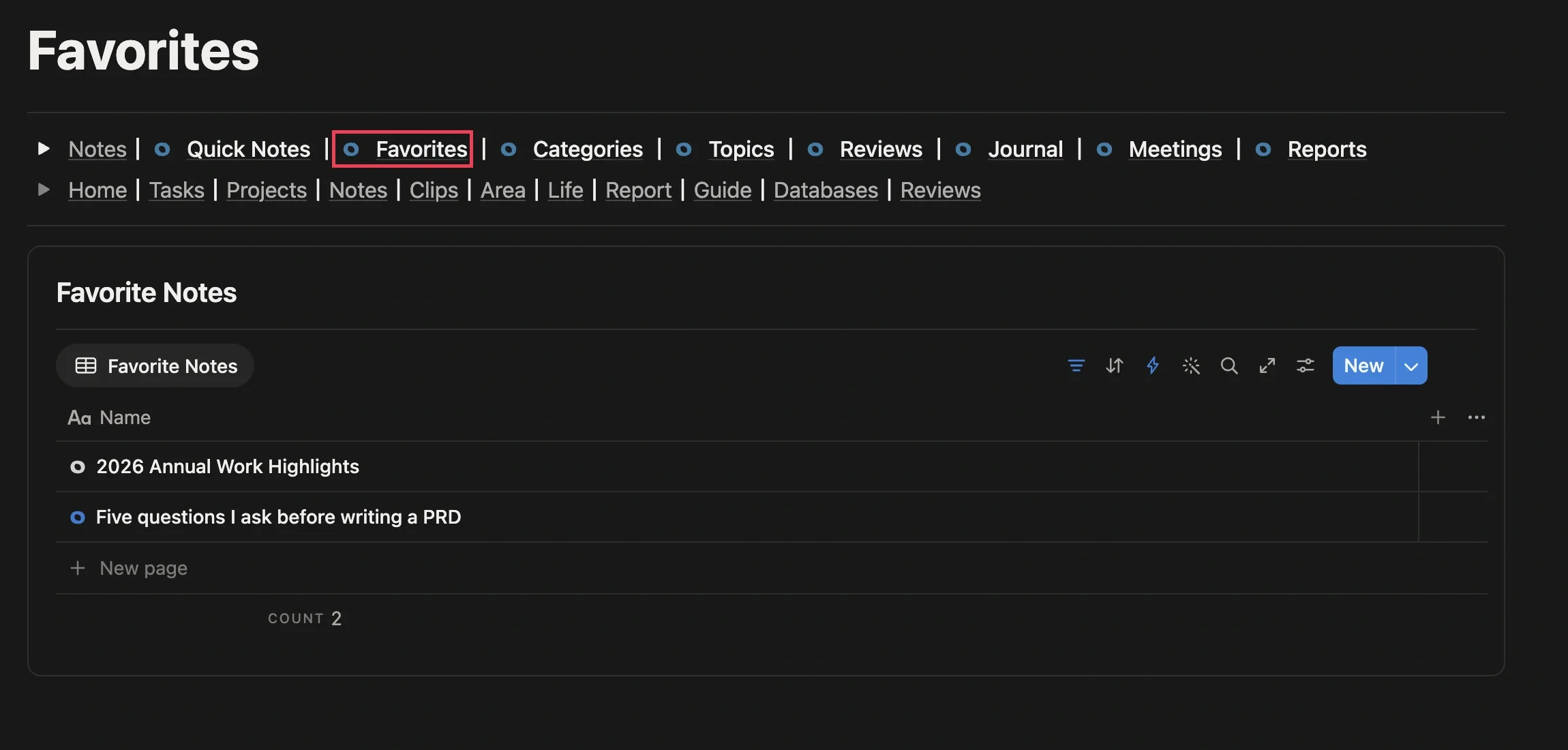Add a New page row
This screenshot has width=1568, height=750.
(771, 568)
